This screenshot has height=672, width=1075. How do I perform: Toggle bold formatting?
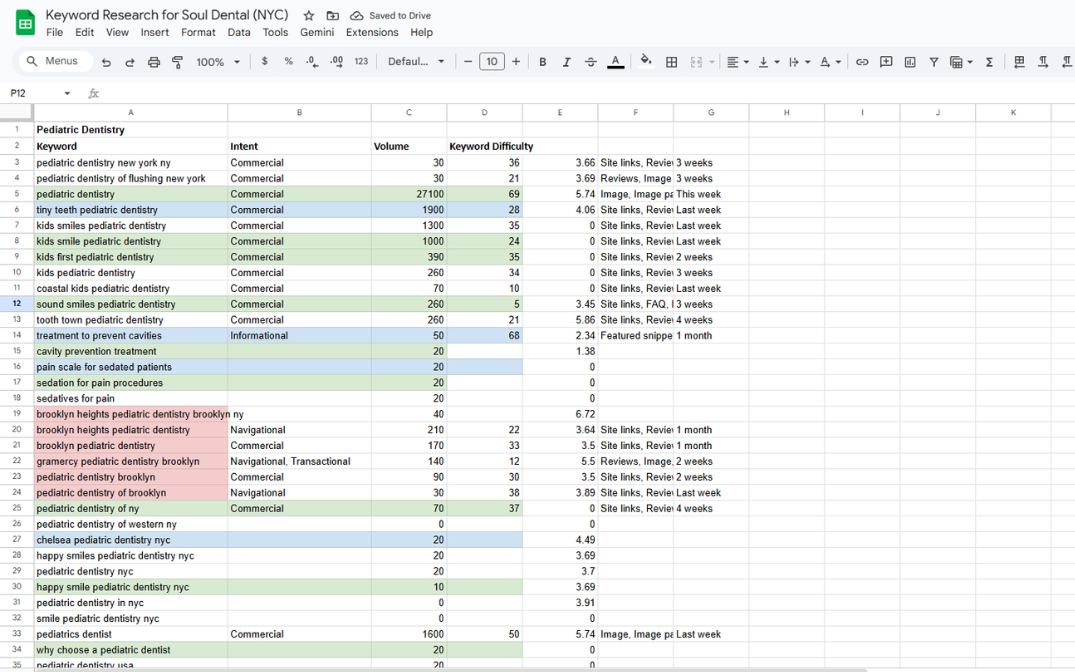click(x=543, y=62)
